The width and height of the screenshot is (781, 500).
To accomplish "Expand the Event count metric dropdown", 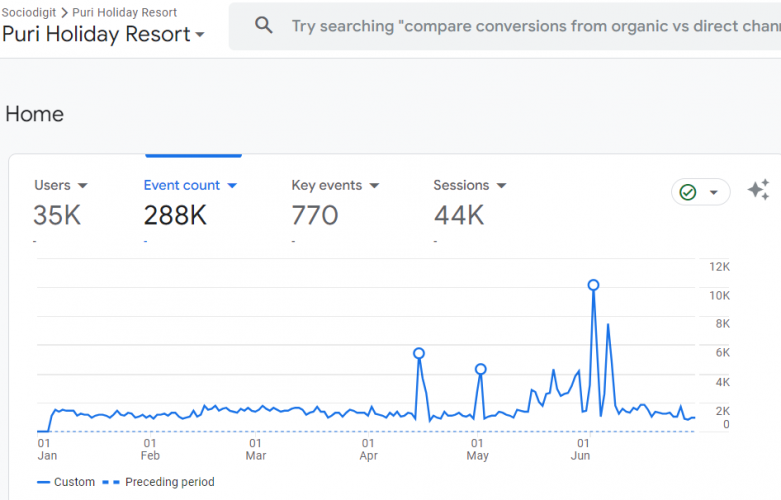I will [x=232, y=186].
